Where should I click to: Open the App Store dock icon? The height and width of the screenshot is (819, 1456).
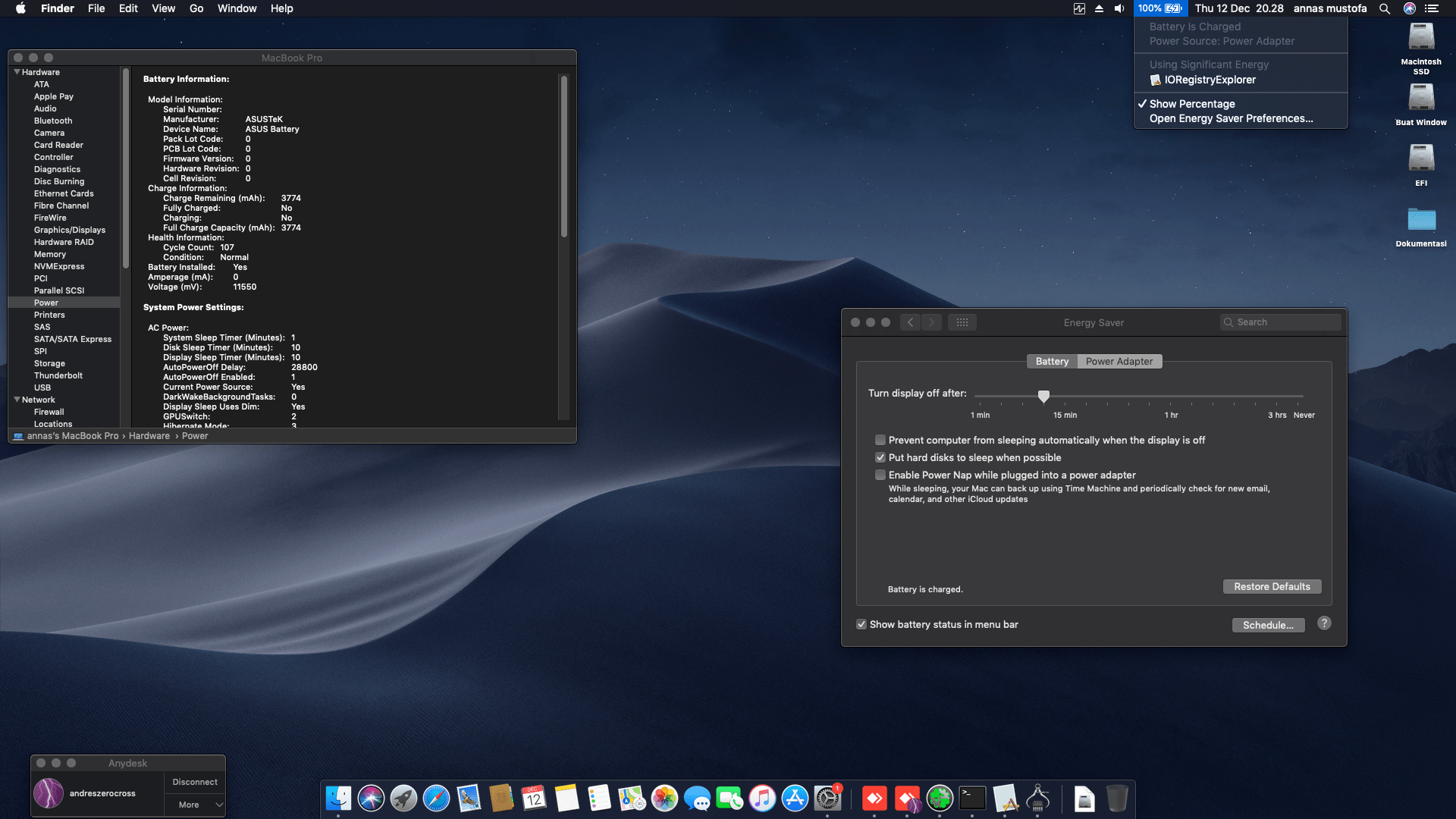(795, 799)
